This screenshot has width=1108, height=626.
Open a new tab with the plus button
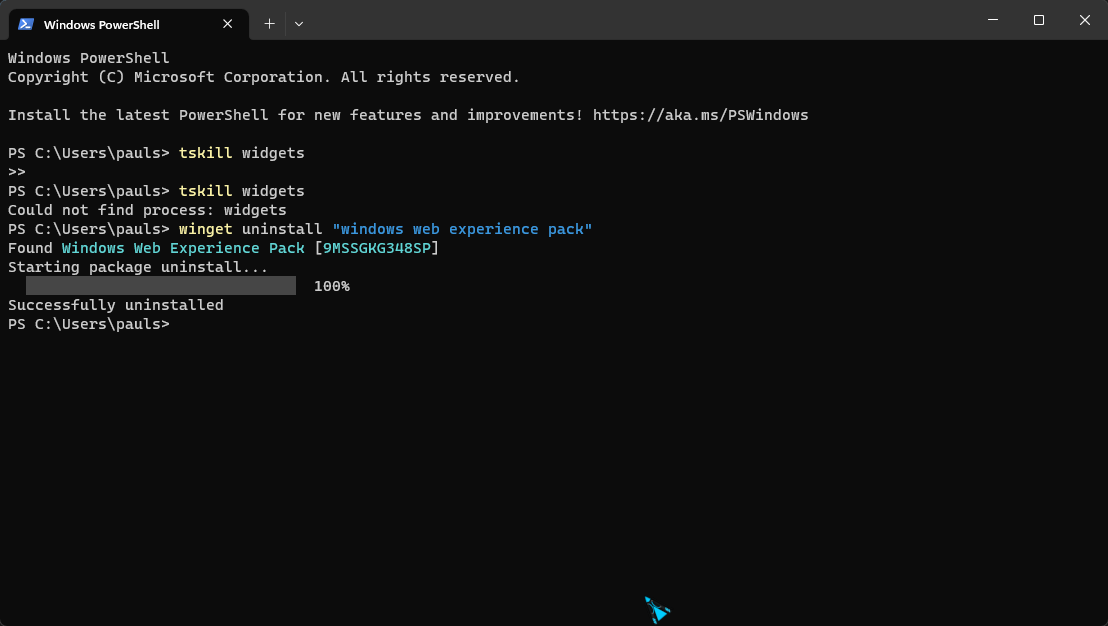[269, 24]
